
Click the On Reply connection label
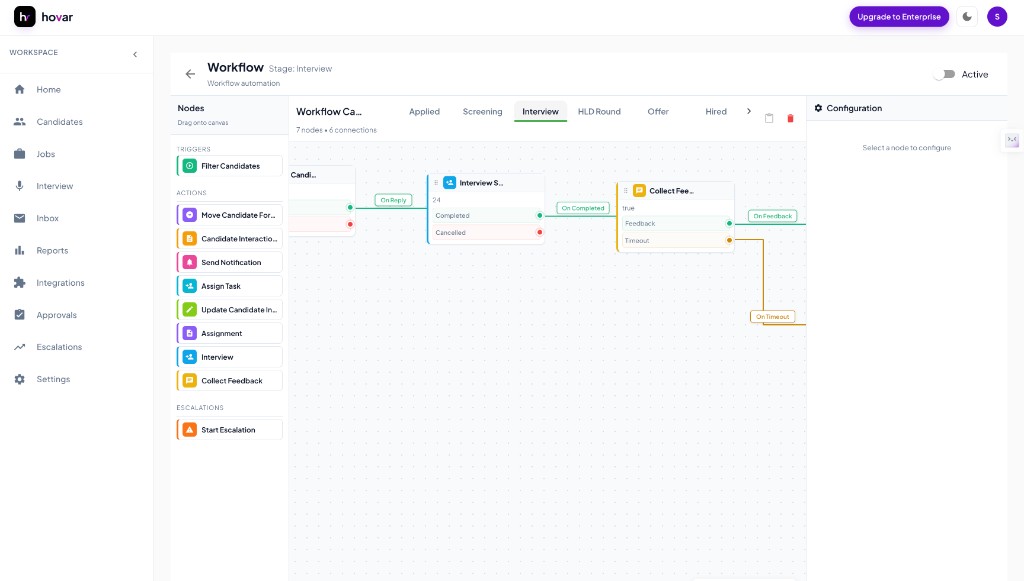[393, 200]
